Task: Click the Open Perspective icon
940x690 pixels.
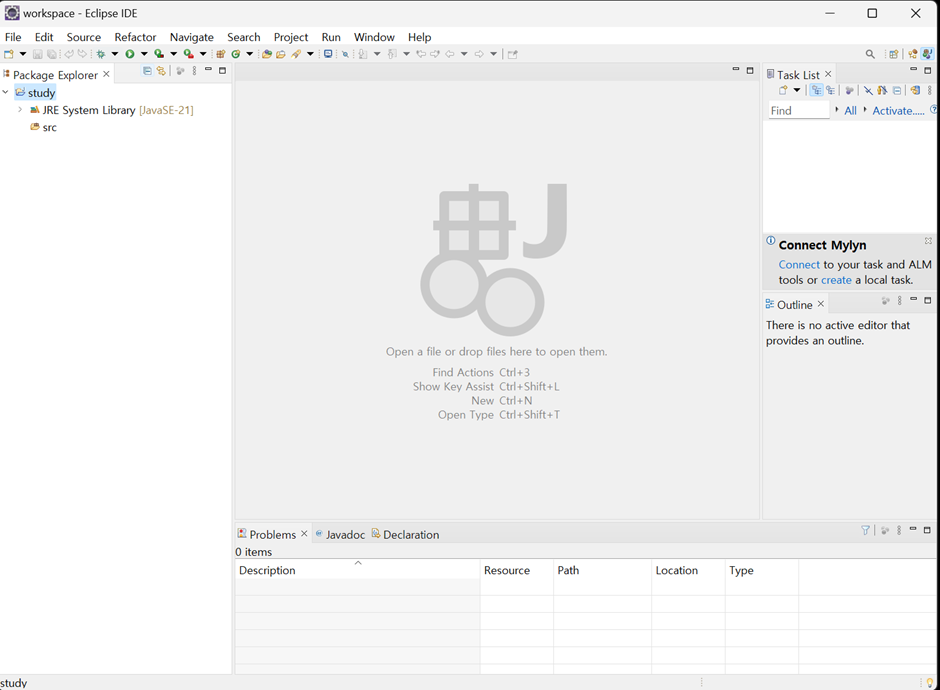Action: (894, 54)
